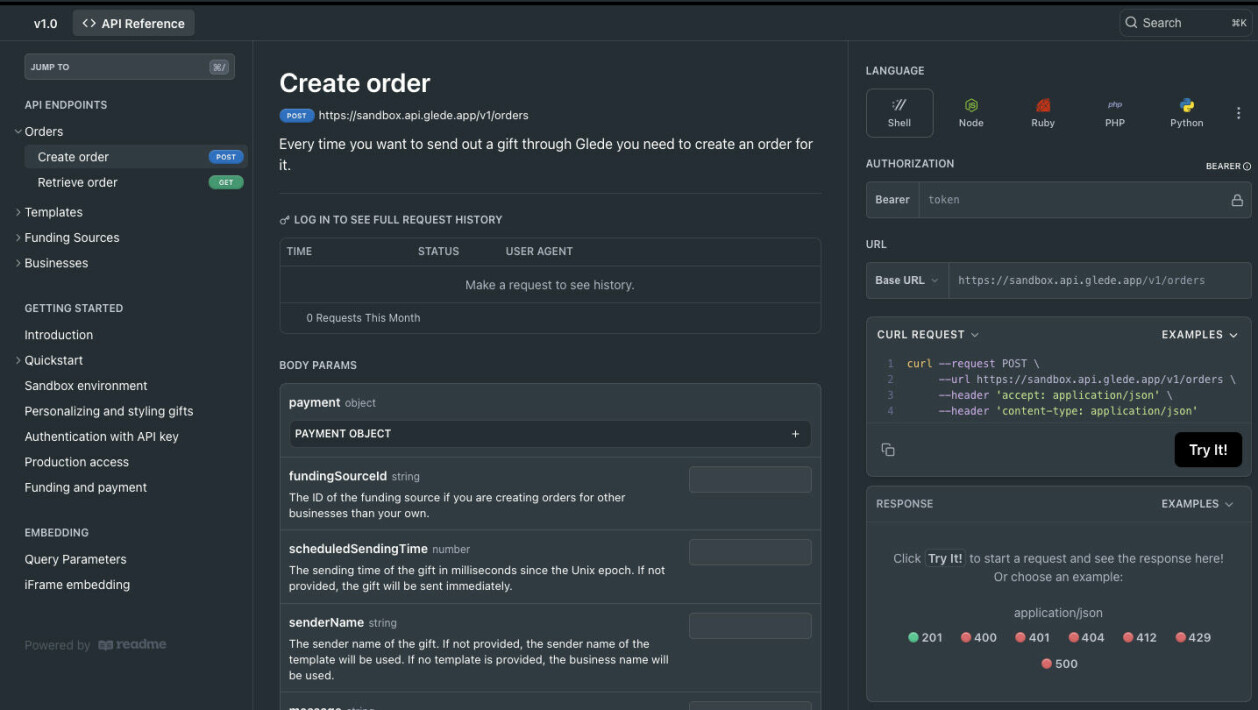Open the CURL REQUEST dropdown
Image resolution: width=1258 pixels, height=710 pixels.
(x=928, y=335)
